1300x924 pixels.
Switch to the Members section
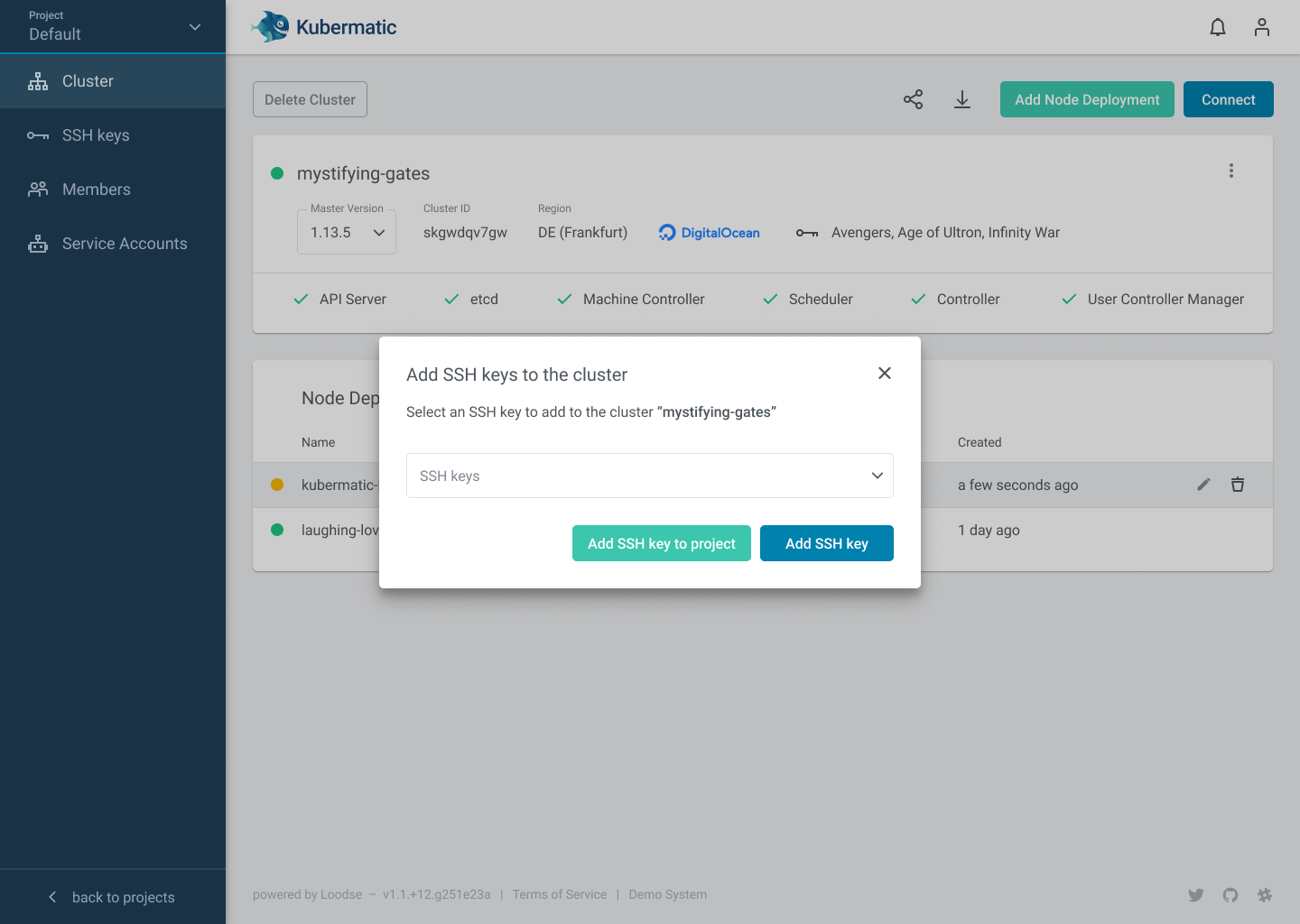97,189
